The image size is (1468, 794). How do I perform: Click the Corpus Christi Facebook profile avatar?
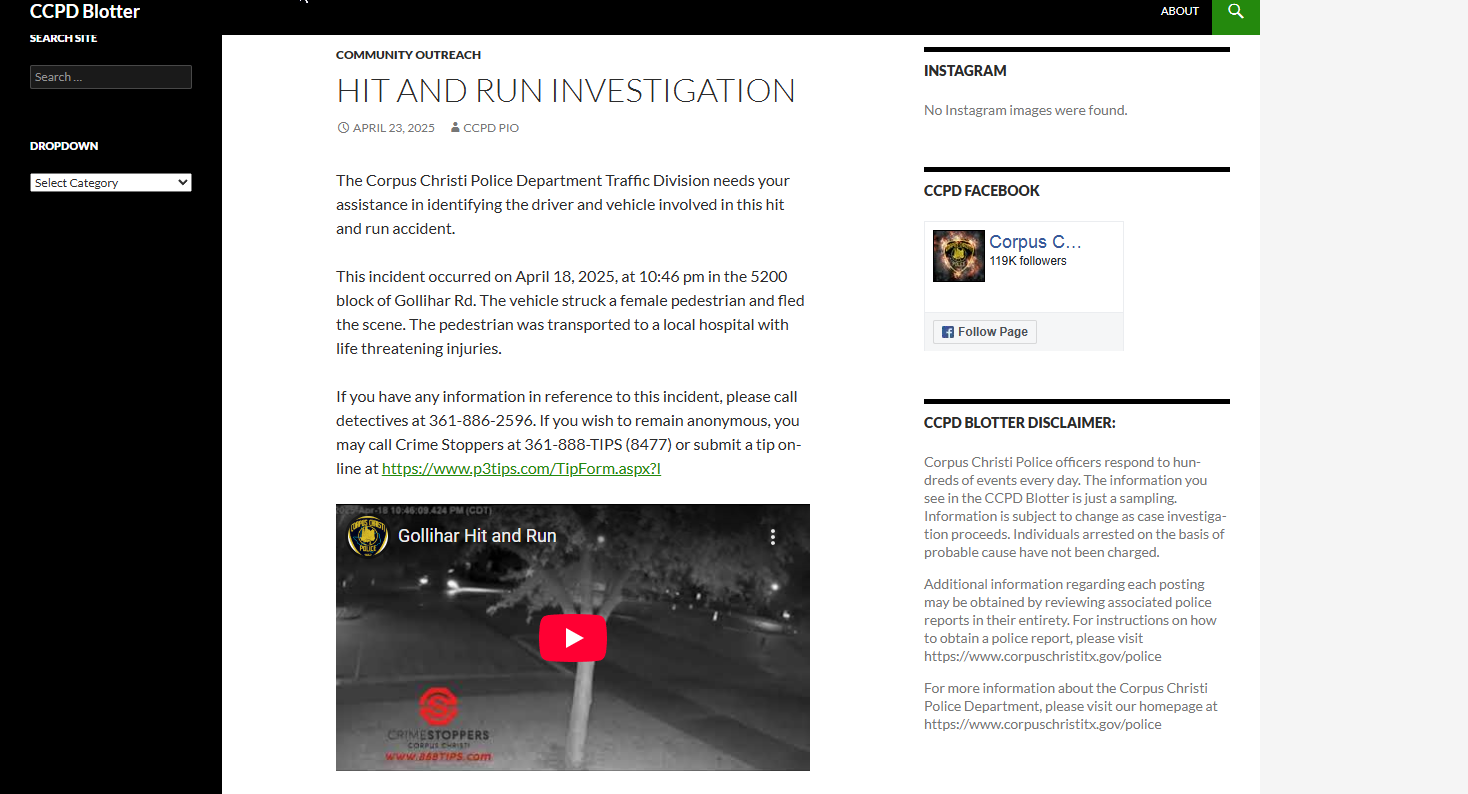tap(958, 255)
